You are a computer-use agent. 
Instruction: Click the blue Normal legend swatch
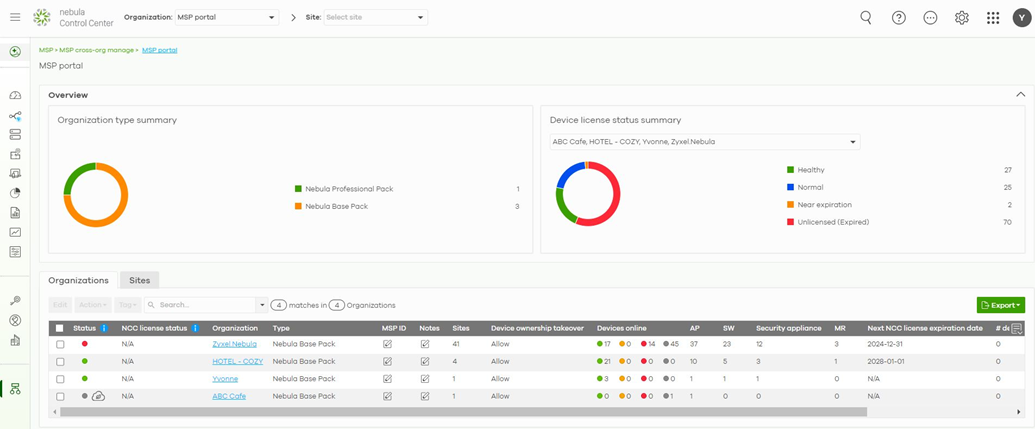791,187
